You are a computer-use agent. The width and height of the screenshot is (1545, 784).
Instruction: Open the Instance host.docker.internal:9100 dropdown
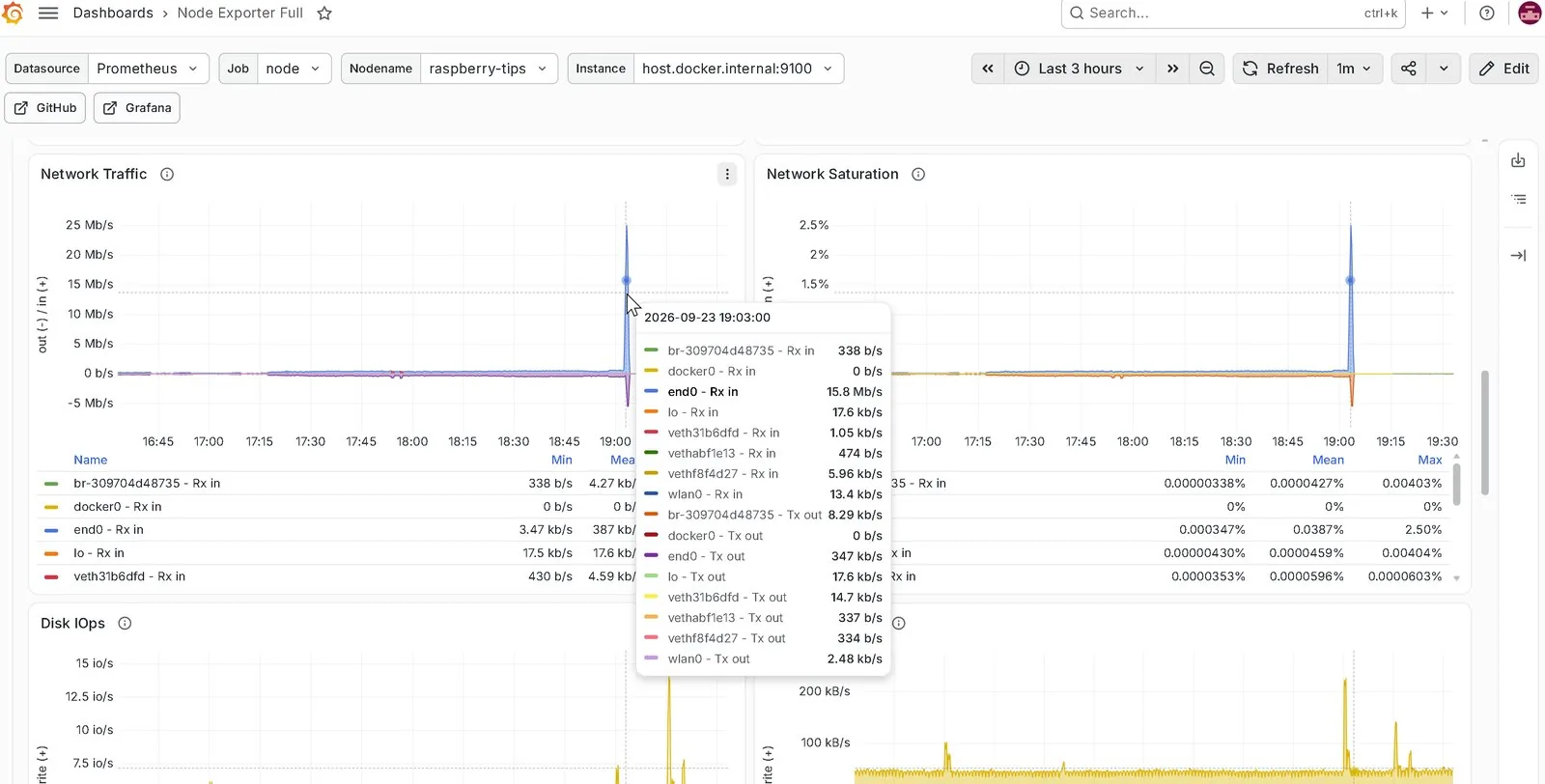pyautogui.click(x=739, y=69)
